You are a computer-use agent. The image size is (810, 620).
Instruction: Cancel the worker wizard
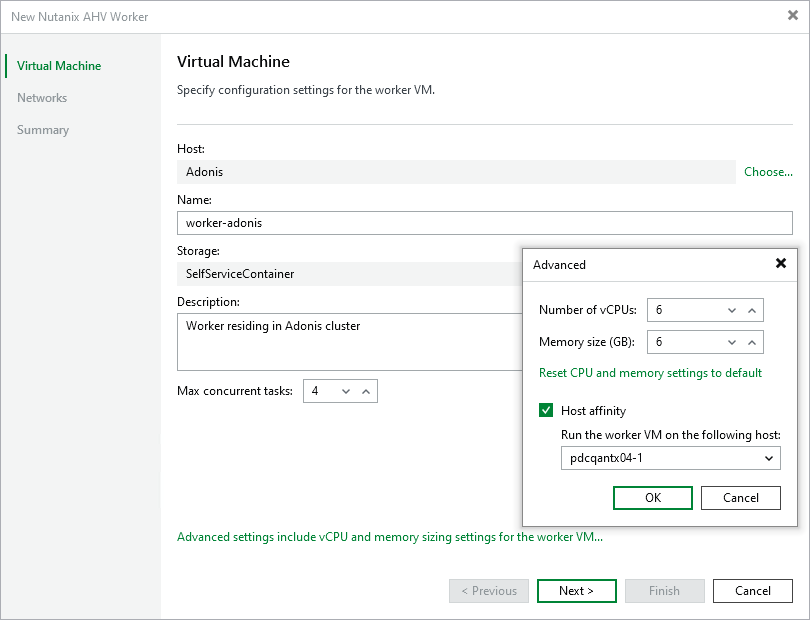753,591
